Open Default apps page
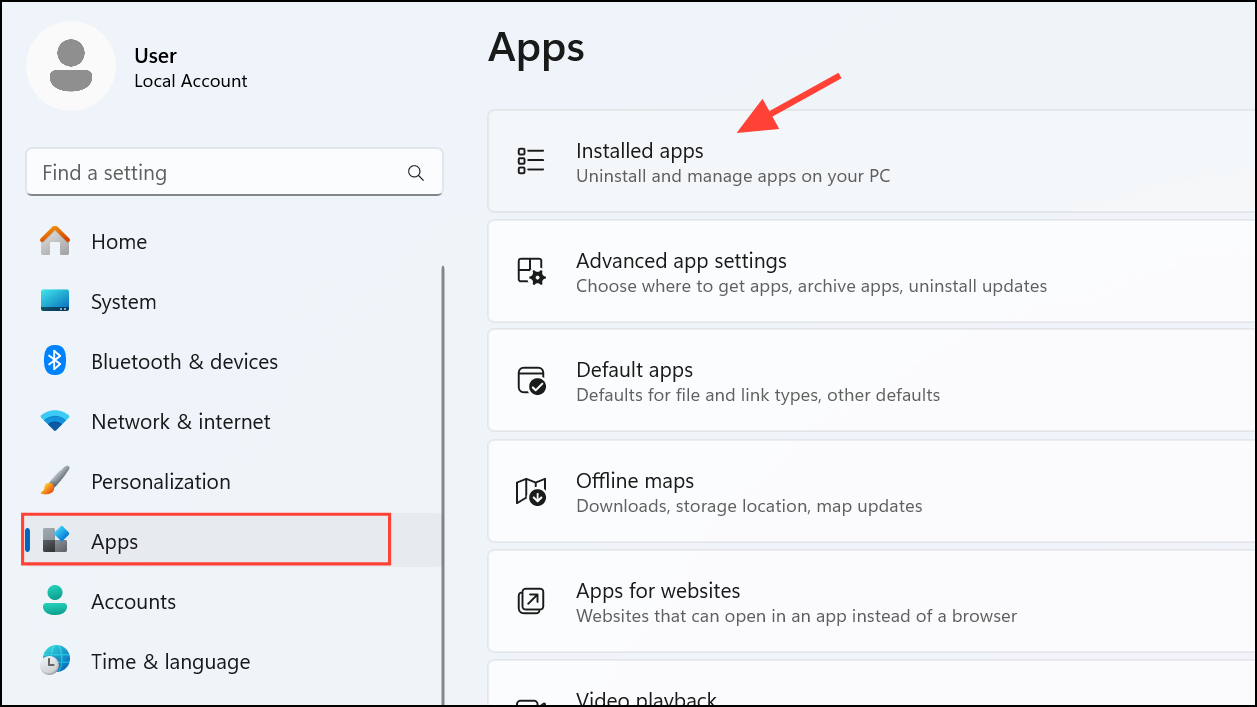 (872, 381)
